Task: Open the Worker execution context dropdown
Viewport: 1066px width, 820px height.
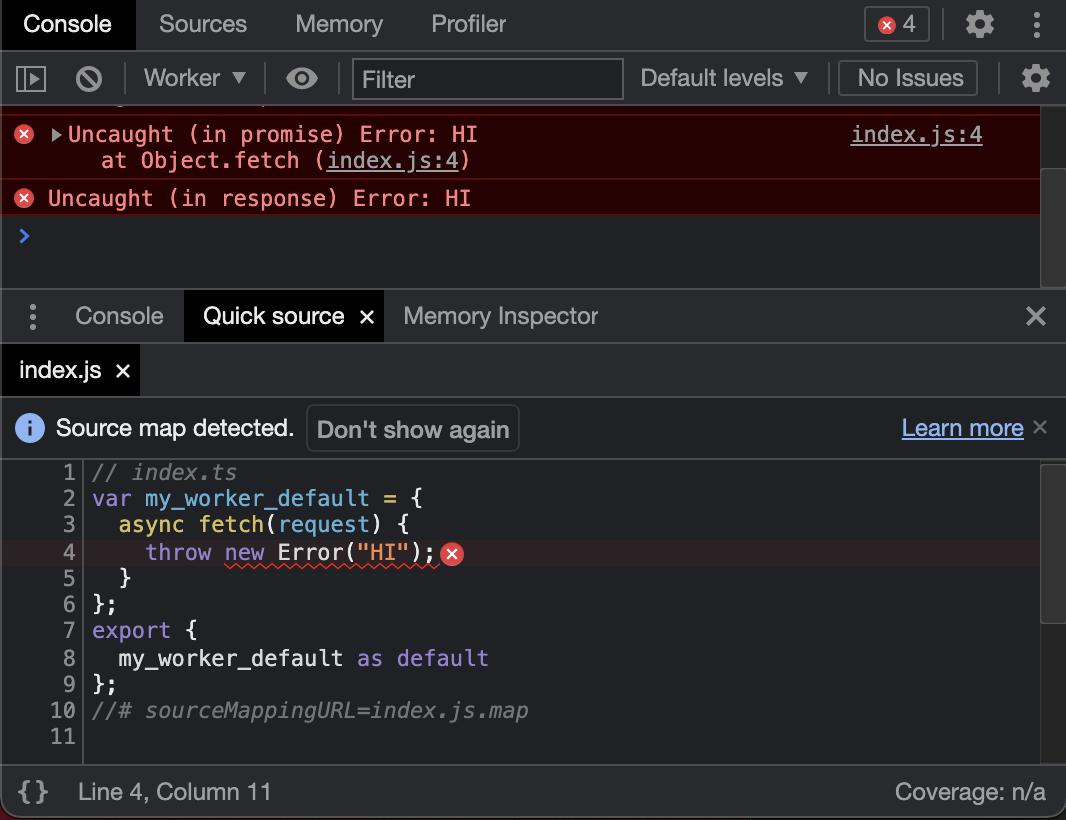Action: [194, 78]
